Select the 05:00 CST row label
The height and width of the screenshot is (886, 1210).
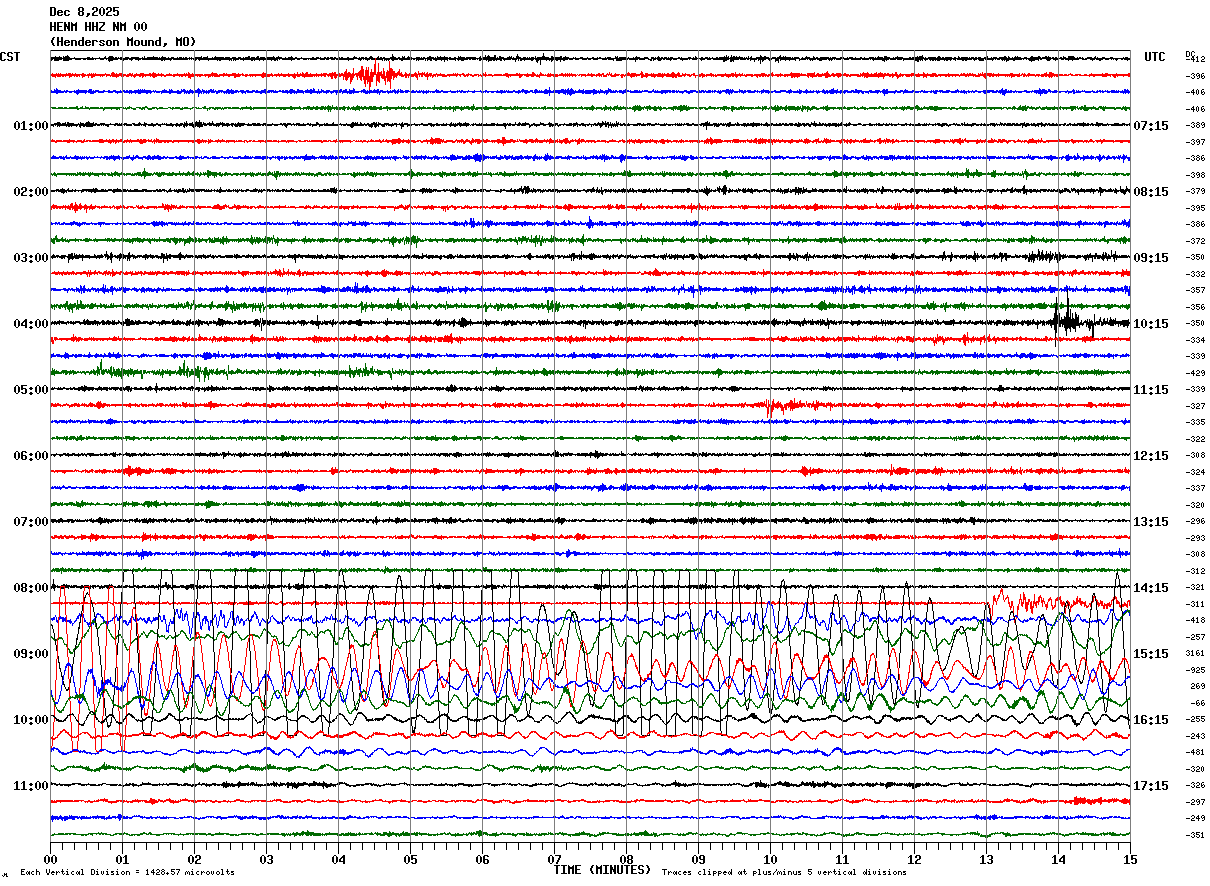point(31,390)
